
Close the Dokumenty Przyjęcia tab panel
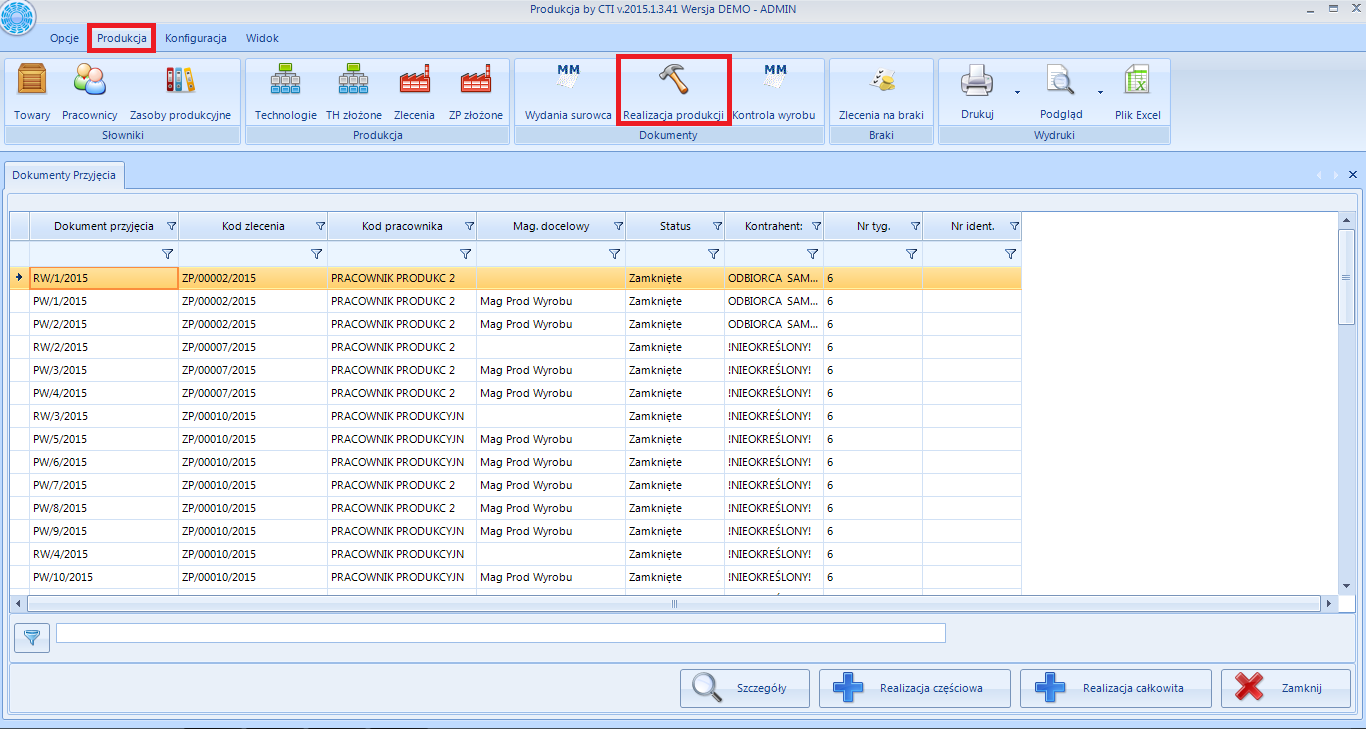point(1353,175)
